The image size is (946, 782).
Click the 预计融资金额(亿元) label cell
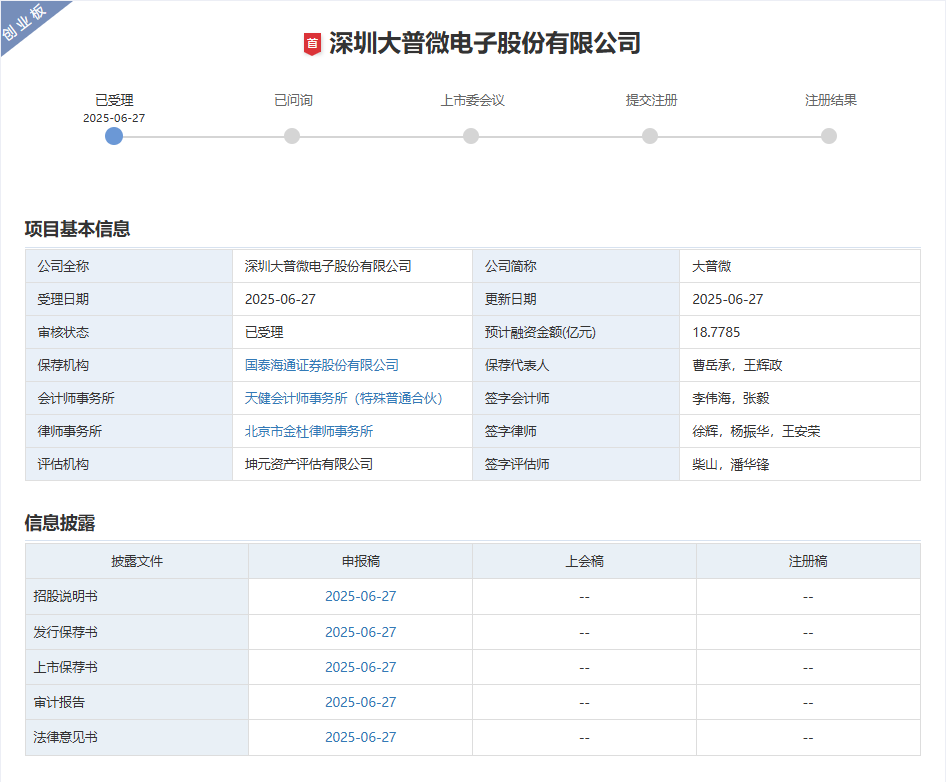[576, 332]
